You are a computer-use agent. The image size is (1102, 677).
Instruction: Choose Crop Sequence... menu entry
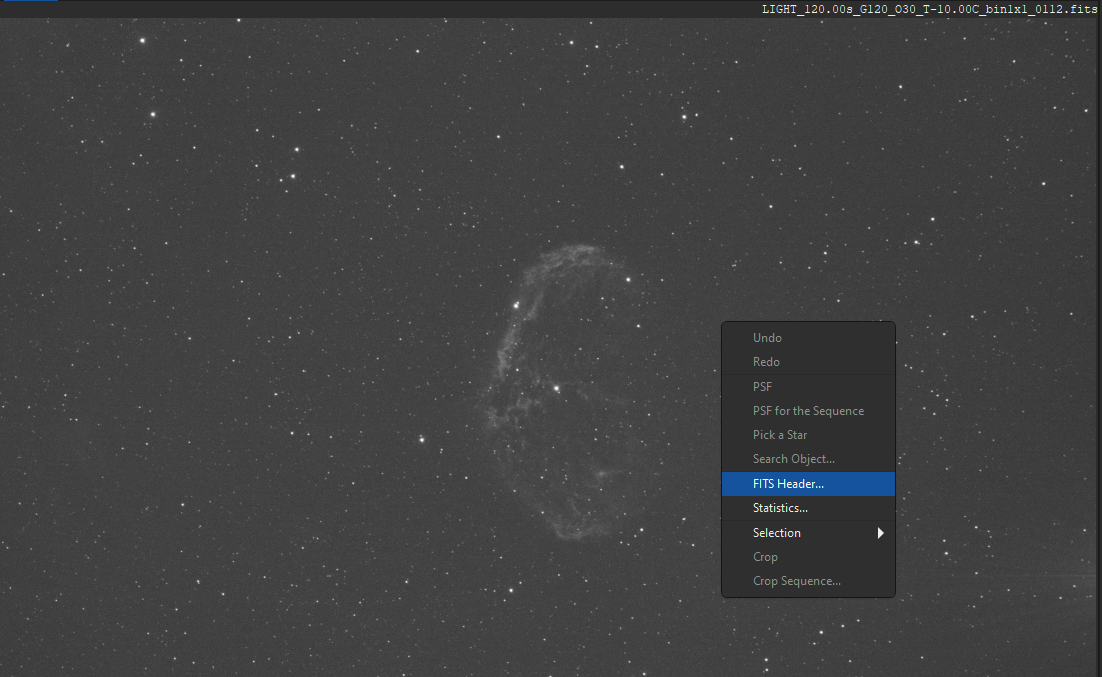coord(808,581)
